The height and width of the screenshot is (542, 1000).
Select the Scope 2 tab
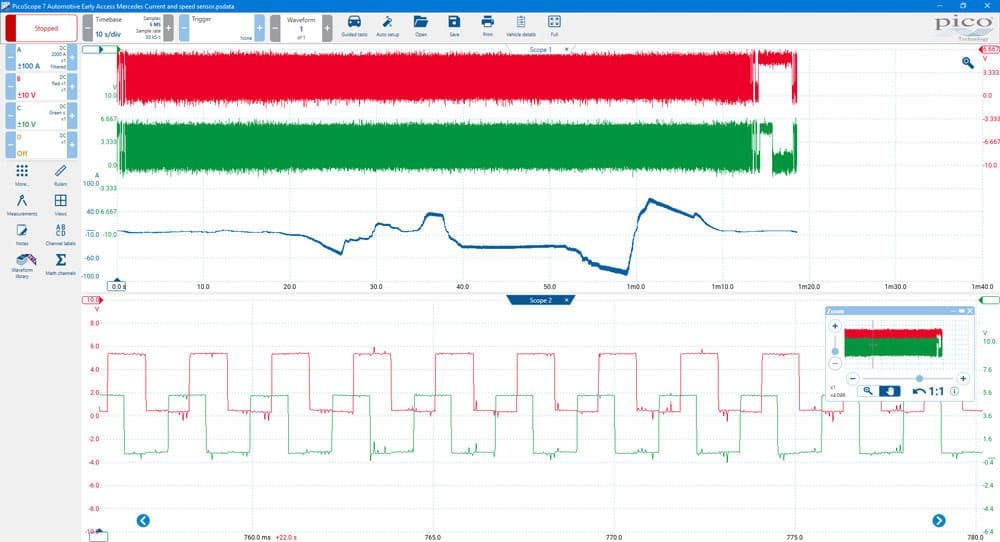(x=540, y=300)
